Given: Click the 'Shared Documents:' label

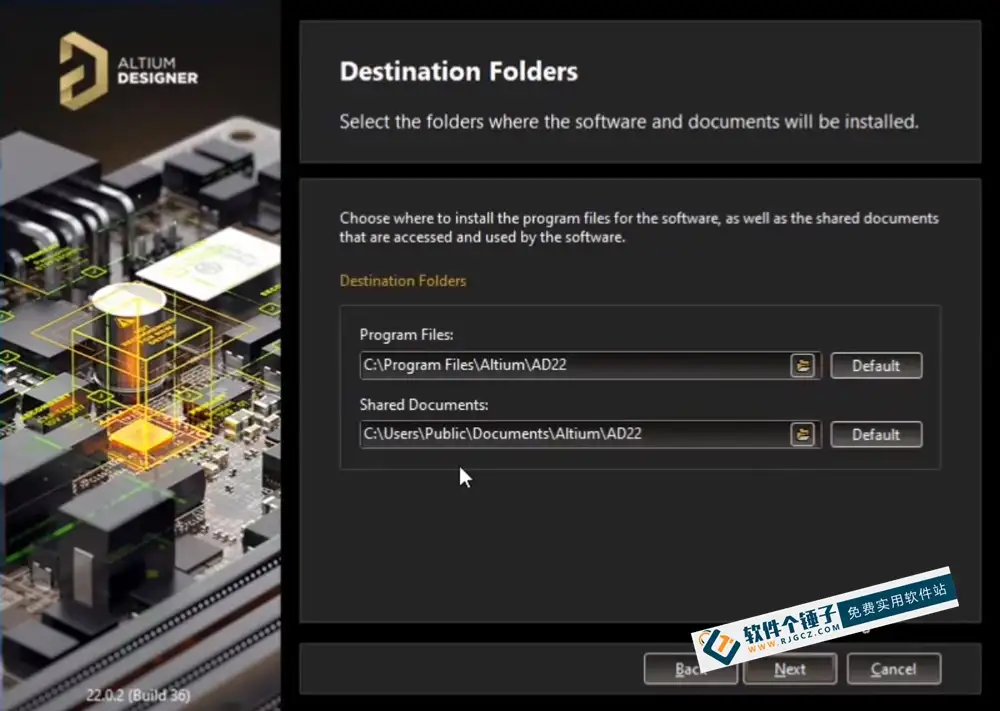Looking at the screenshot, I should [423, 405].
